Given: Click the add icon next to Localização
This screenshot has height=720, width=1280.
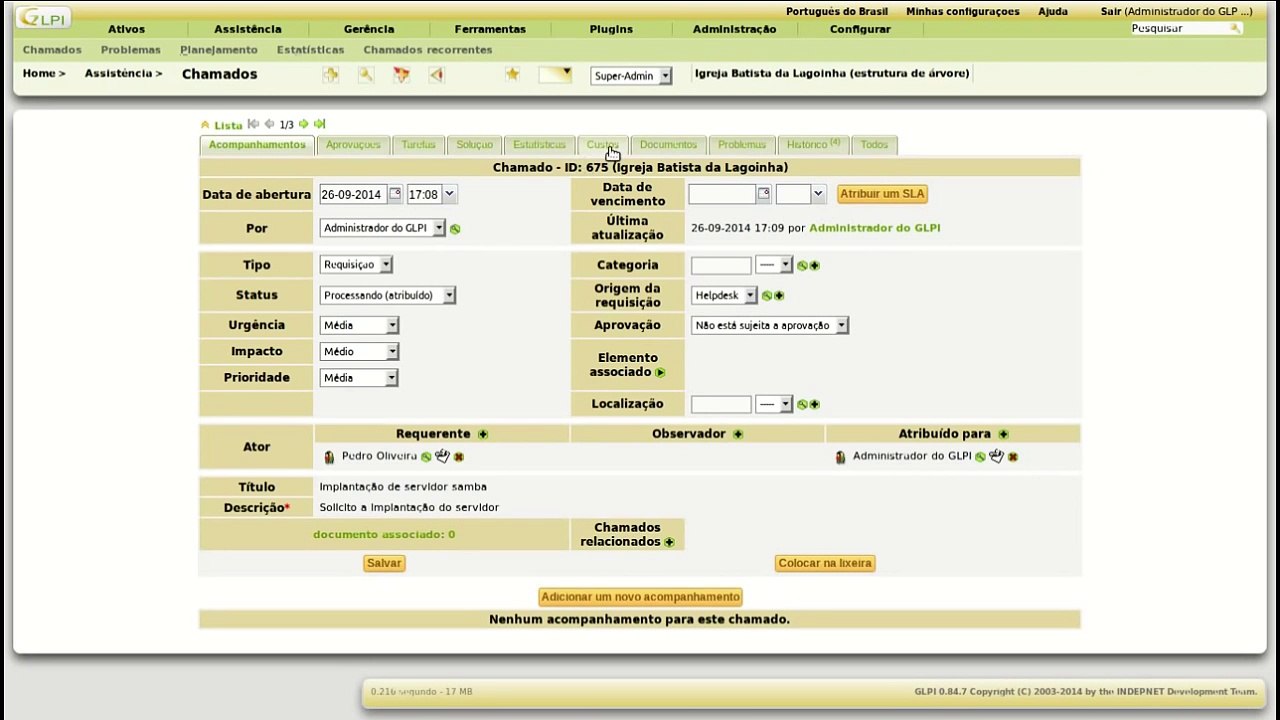Looking at the screenshot, I should tap(814, 404).
